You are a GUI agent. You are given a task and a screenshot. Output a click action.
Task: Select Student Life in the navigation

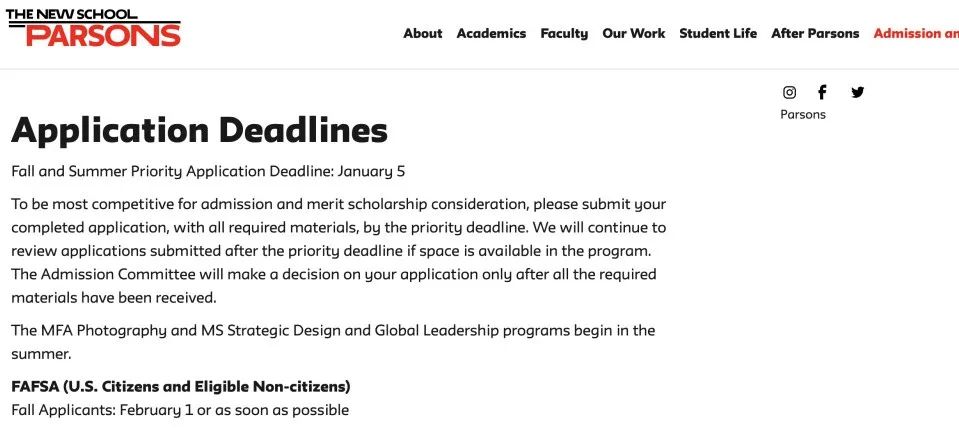[x=718, y=33]
